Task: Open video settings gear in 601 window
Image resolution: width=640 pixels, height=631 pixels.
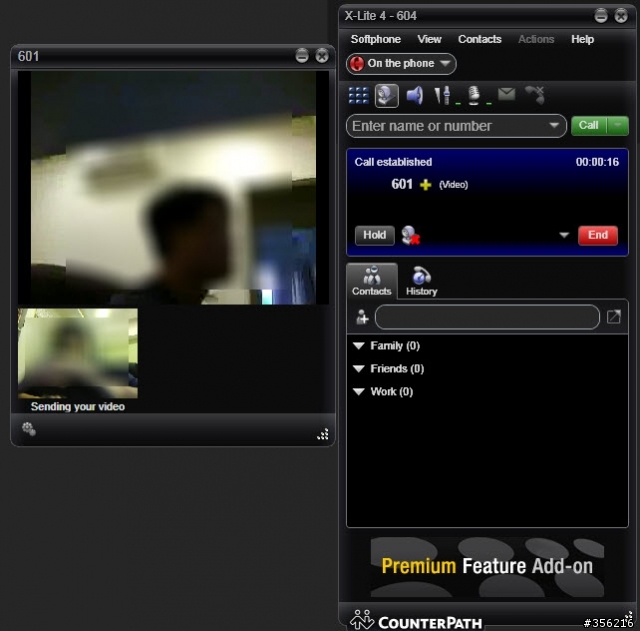Action: [29, 429]
